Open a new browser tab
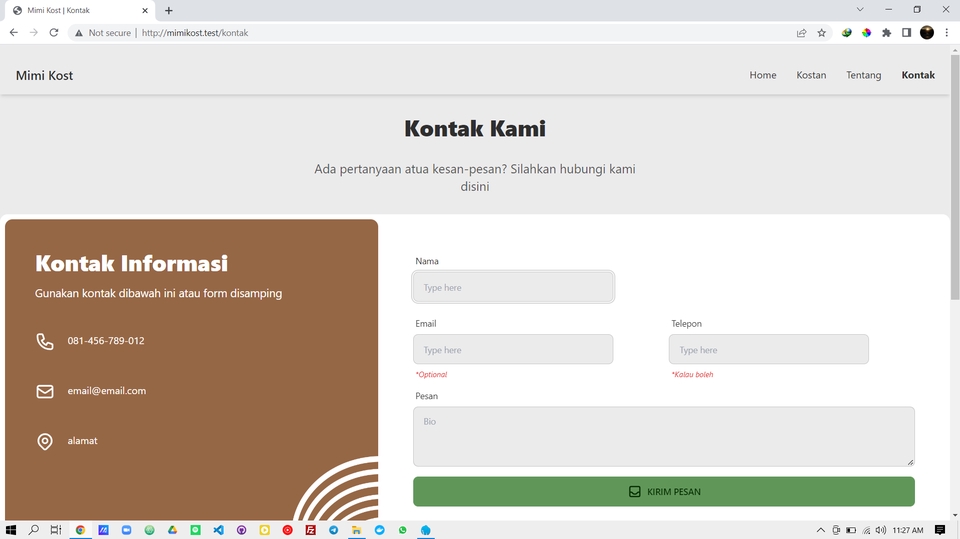 169,10
